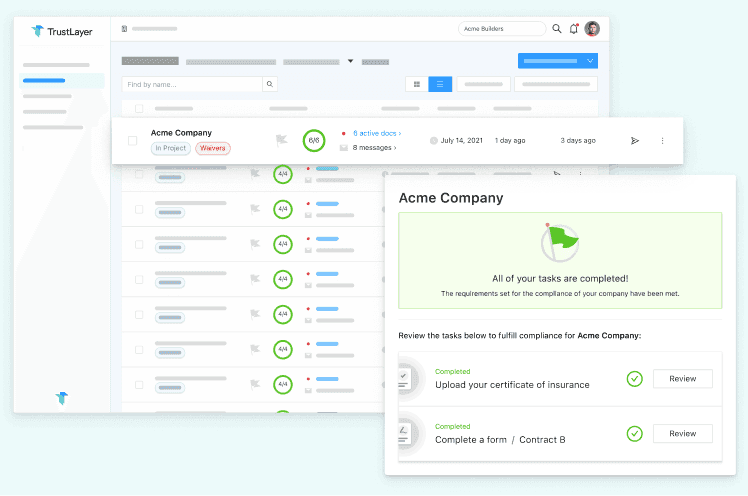This screenshot has width=748, height=496.
Task: Open the search magnifier in top bar
Action: coord(557,29)
